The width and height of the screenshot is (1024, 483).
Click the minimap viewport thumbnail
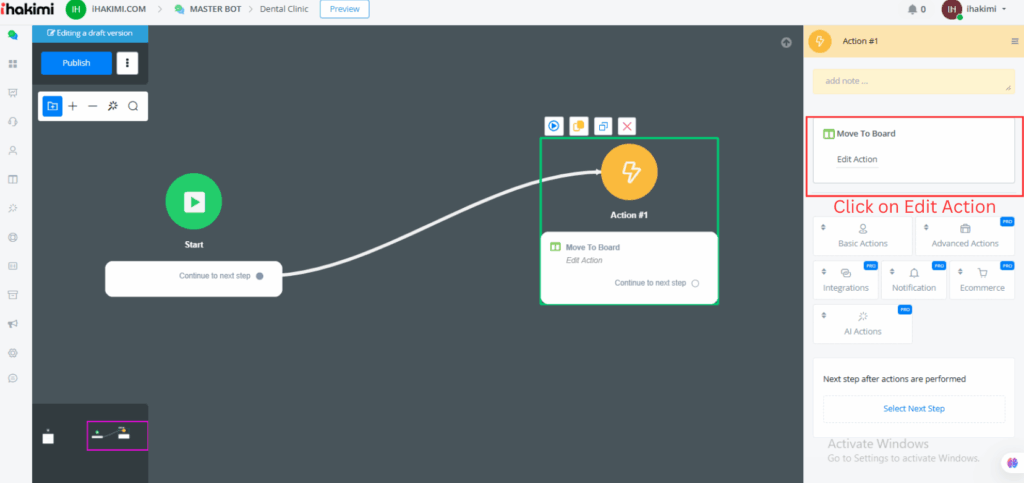tap(117, 434)
